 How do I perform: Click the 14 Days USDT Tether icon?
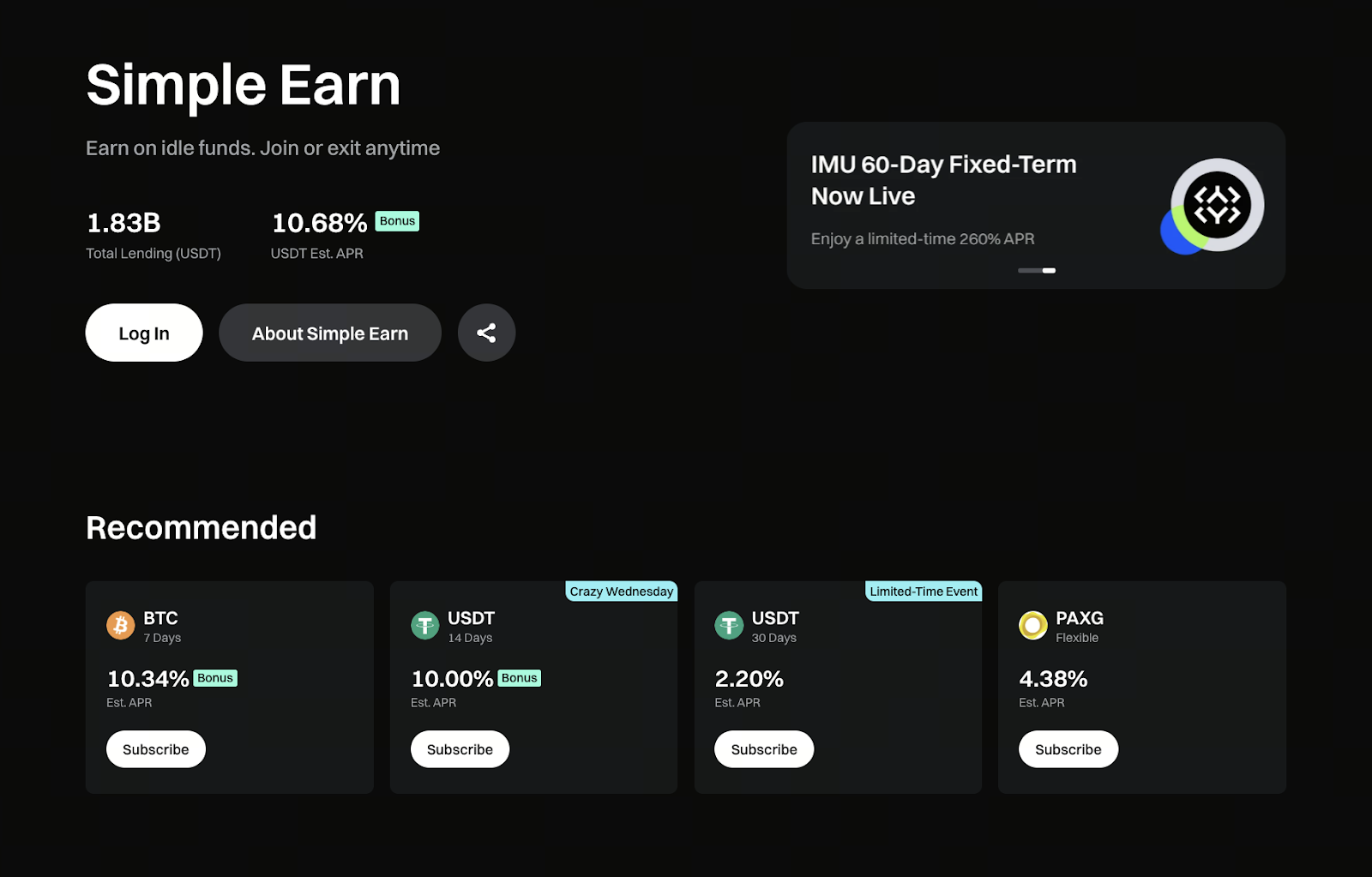click(425, 625)
